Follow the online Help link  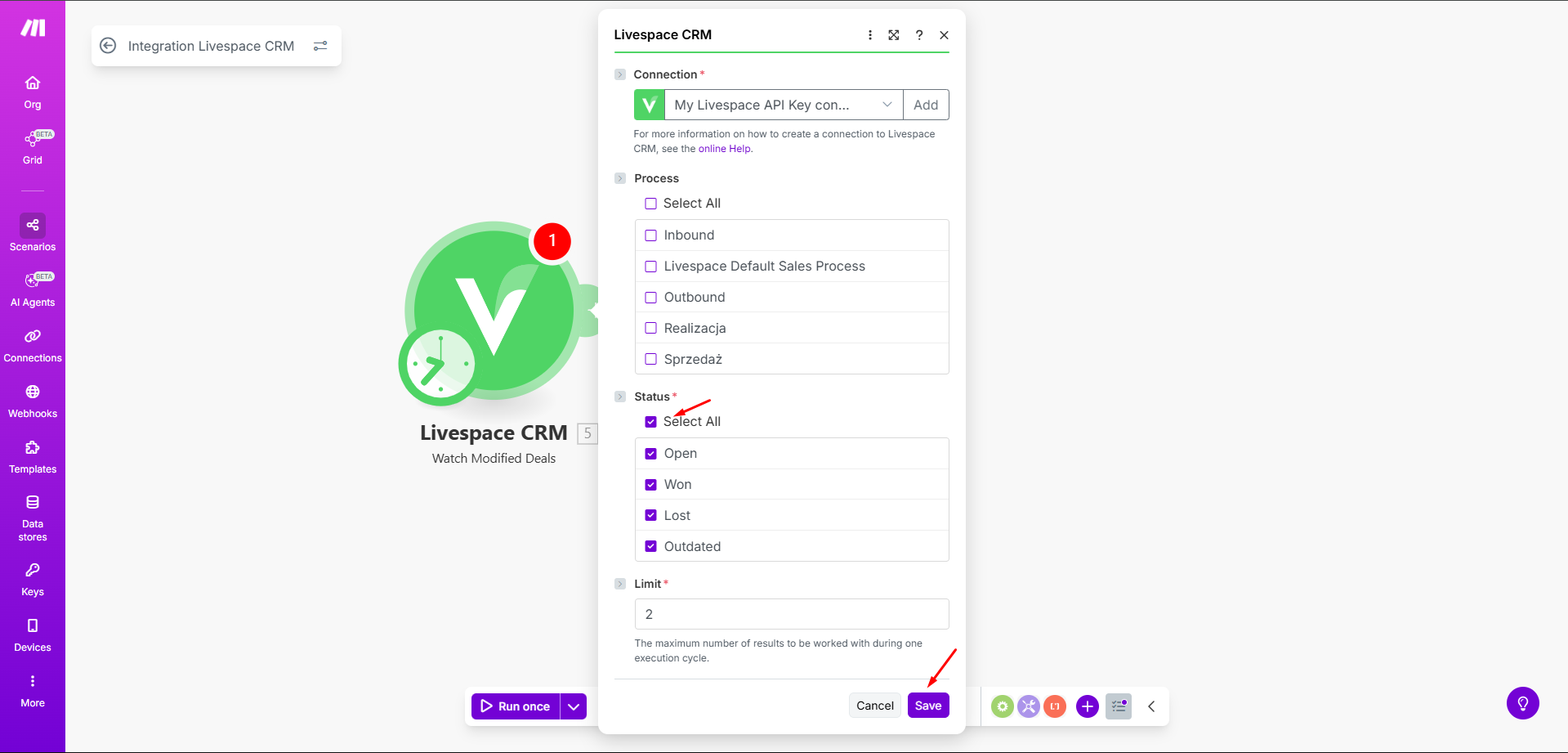point(724,149)
